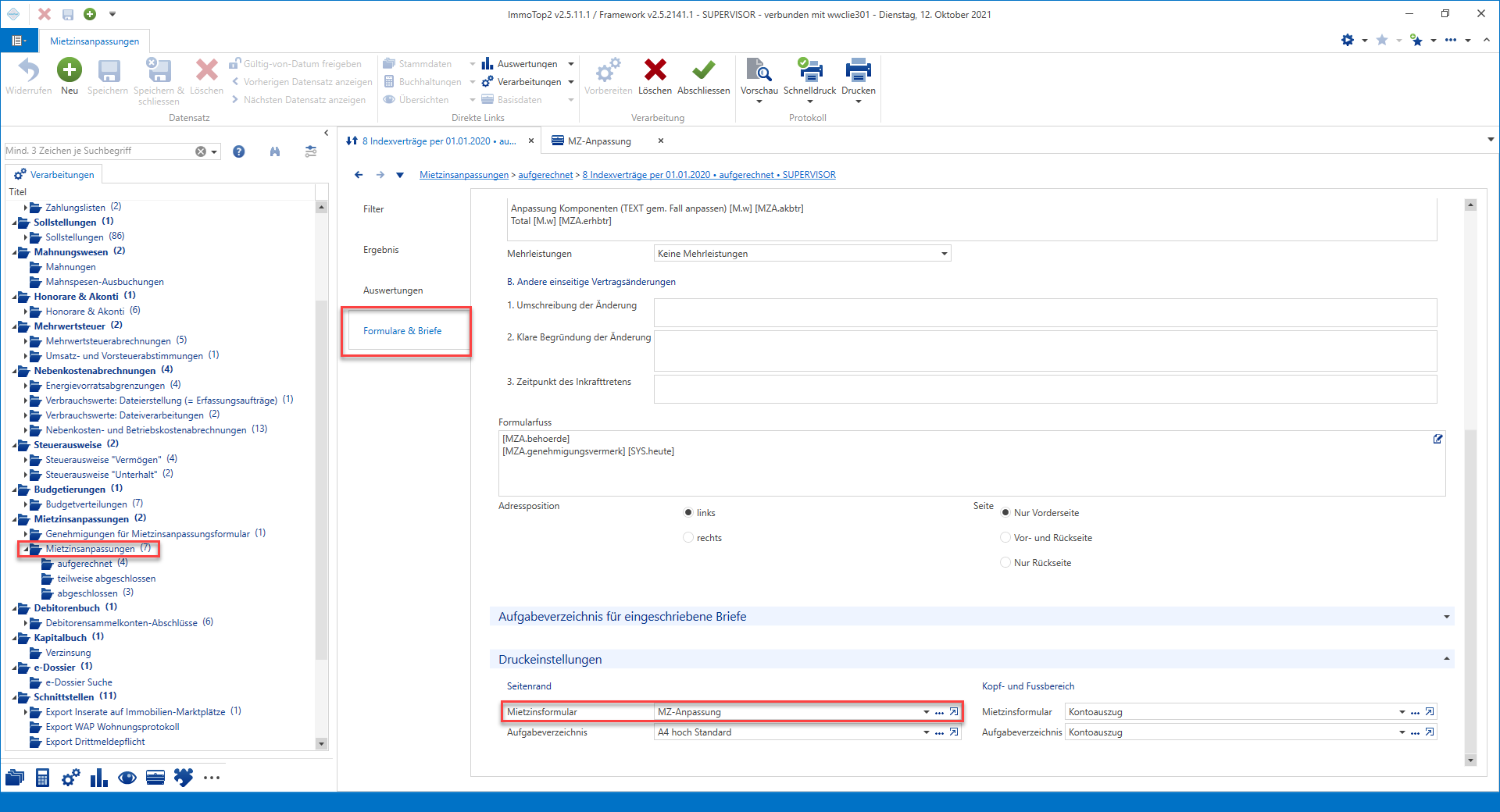This screenshot has height=812, width=1500.
Task: Click the puzzle piece icon in bottom bar
Action: point(184,778)
